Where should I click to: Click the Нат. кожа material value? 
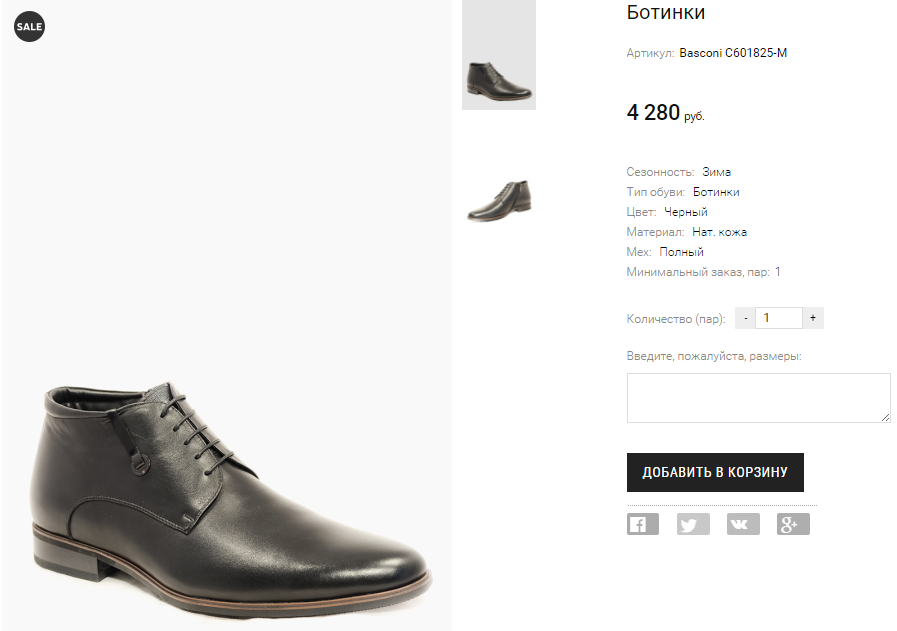tap(719, 232)
